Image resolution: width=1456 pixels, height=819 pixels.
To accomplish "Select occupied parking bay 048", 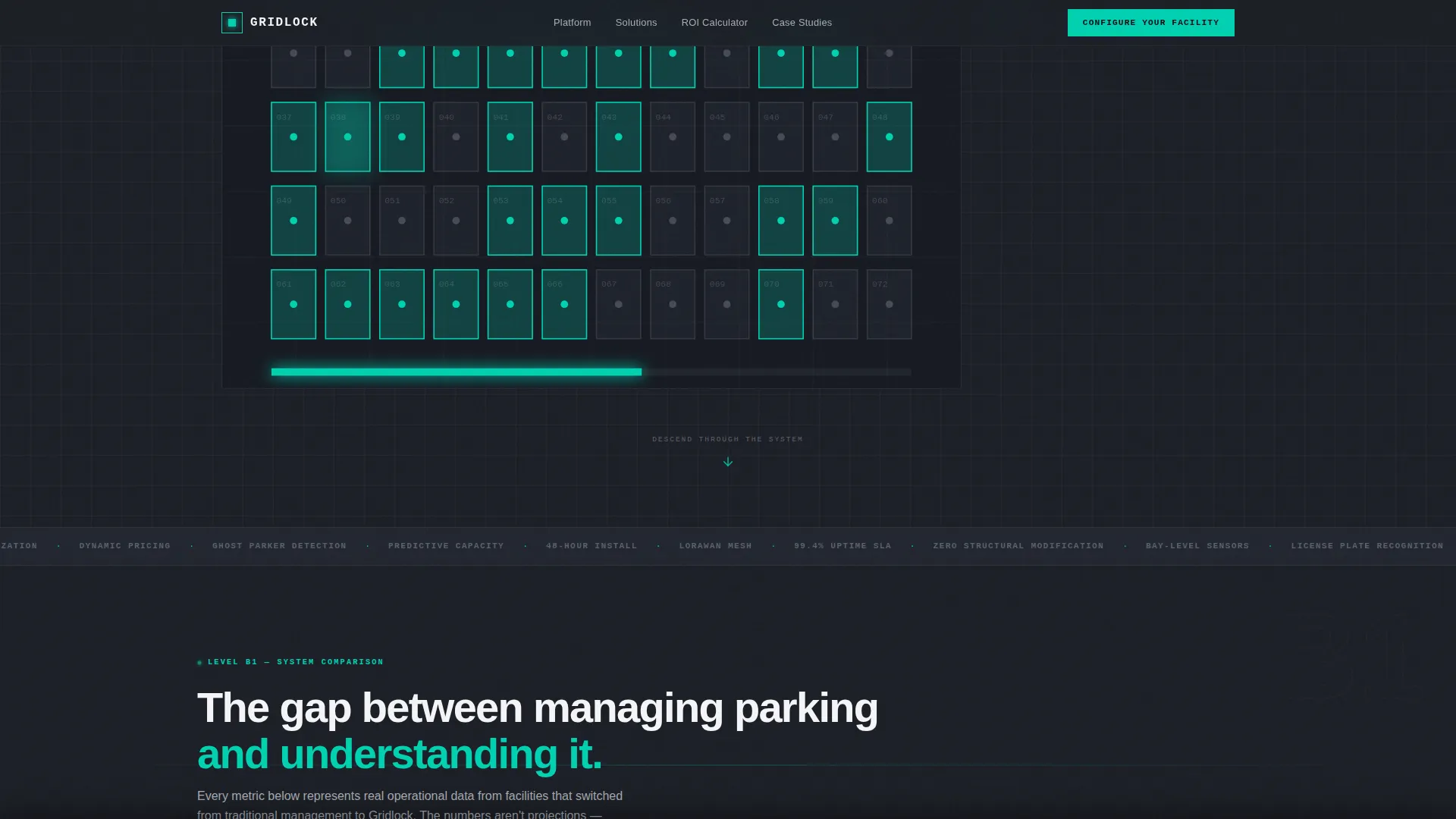I will [890, 136].
